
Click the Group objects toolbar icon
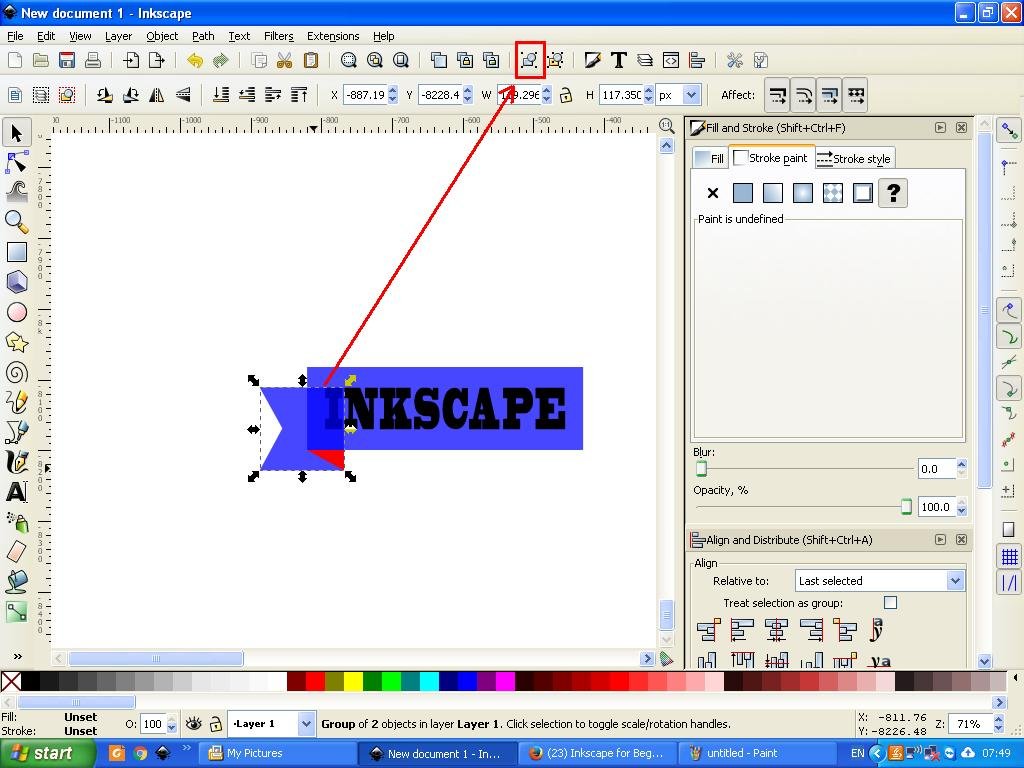529,61
